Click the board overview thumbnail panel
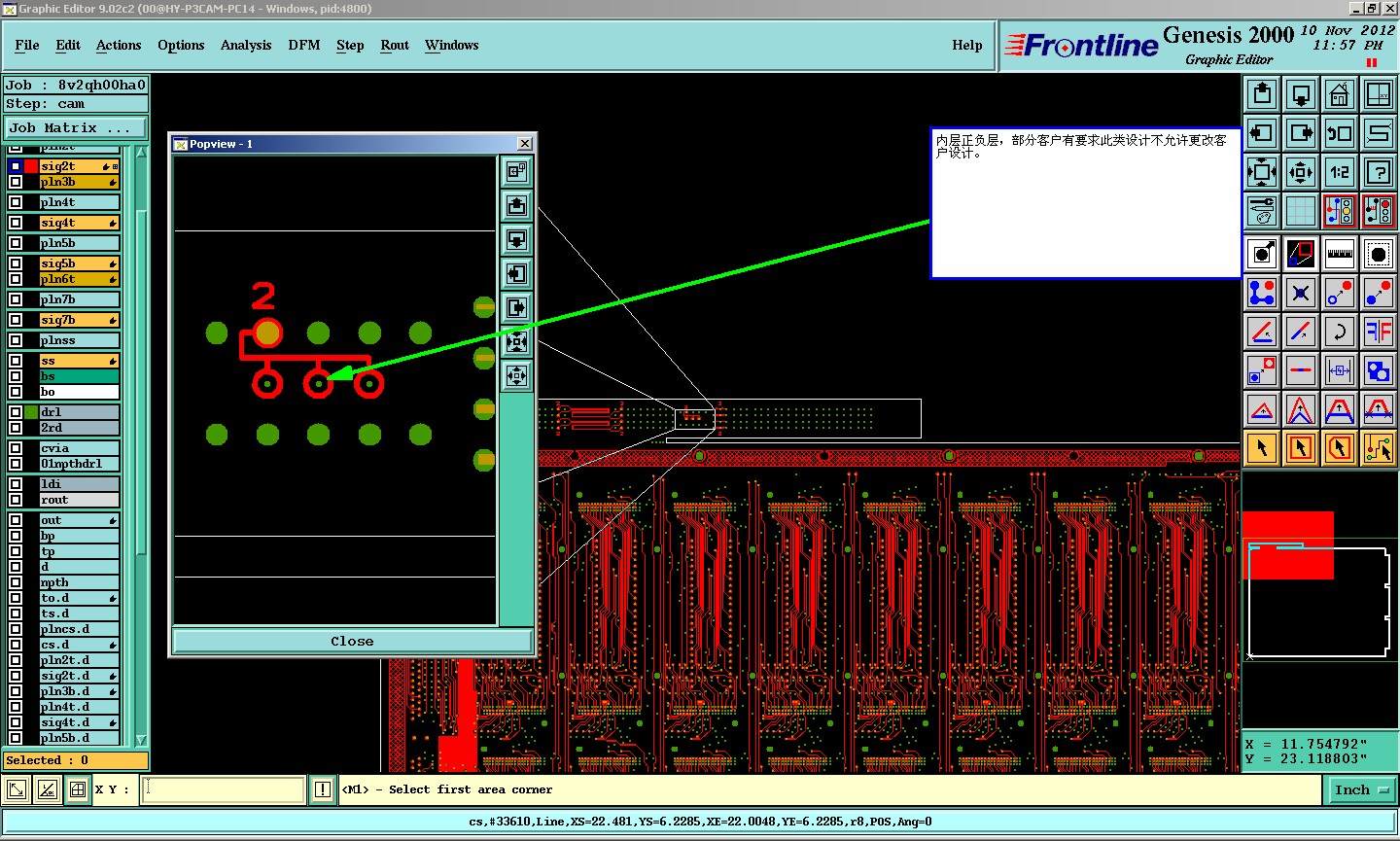Screen dimensions: 1400x841 (x=1319, y=600)
